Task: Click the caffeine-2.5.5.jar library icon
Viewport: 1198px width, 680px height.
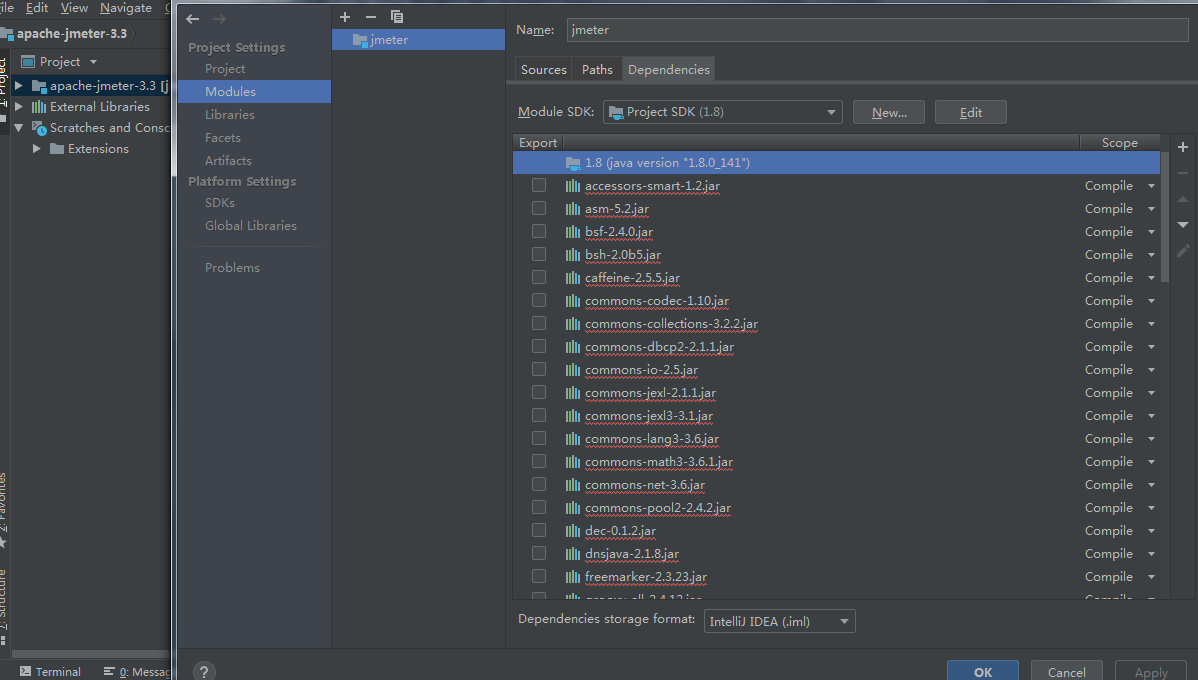Action: pos(573,277)
